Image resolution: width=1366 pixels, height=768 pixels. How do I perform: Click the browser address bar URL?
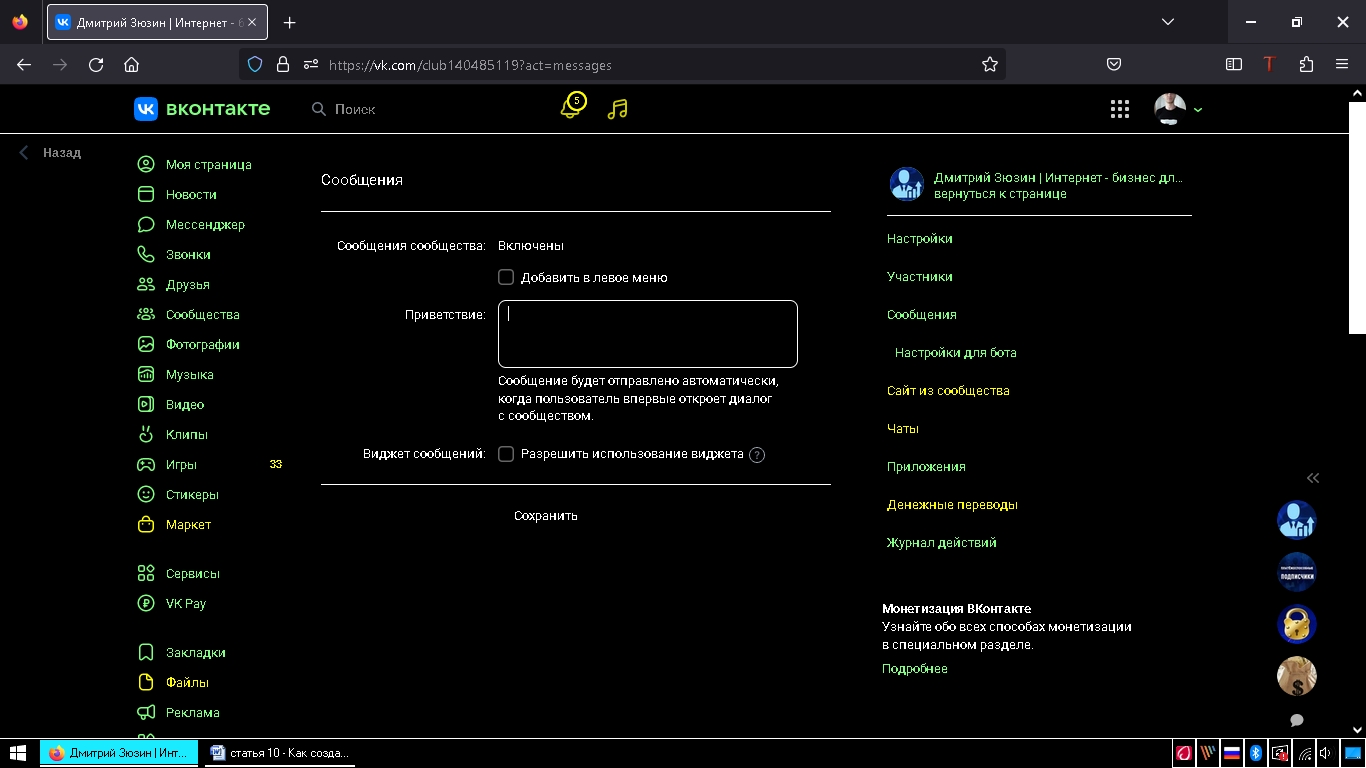pos(470,65)
